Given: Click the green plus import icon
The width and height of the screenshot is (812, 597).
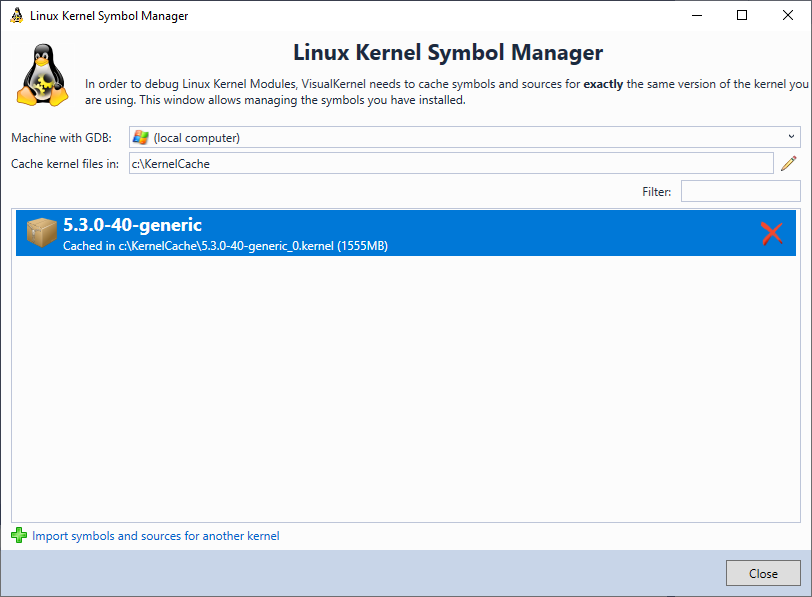Looking at the screenshot, I should pyautogui.click(x=19, y=535).
